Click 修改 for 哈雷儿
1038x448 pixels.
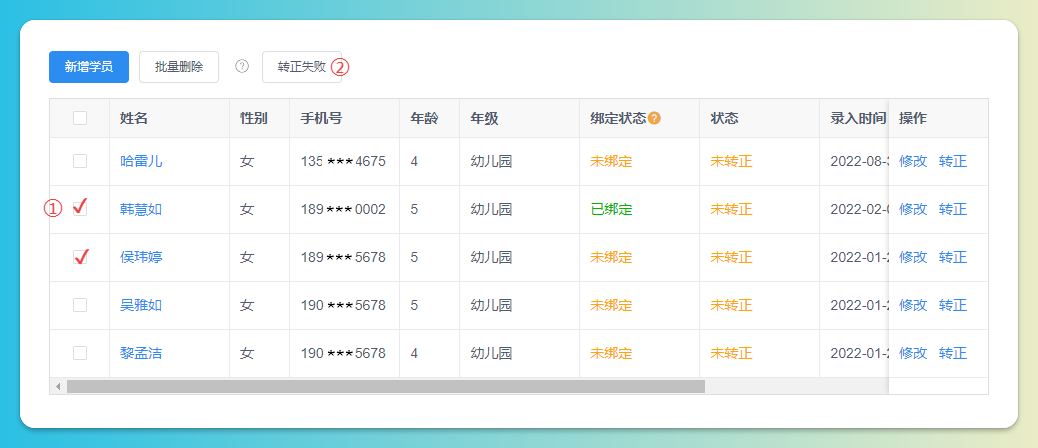tap(913, 161)
